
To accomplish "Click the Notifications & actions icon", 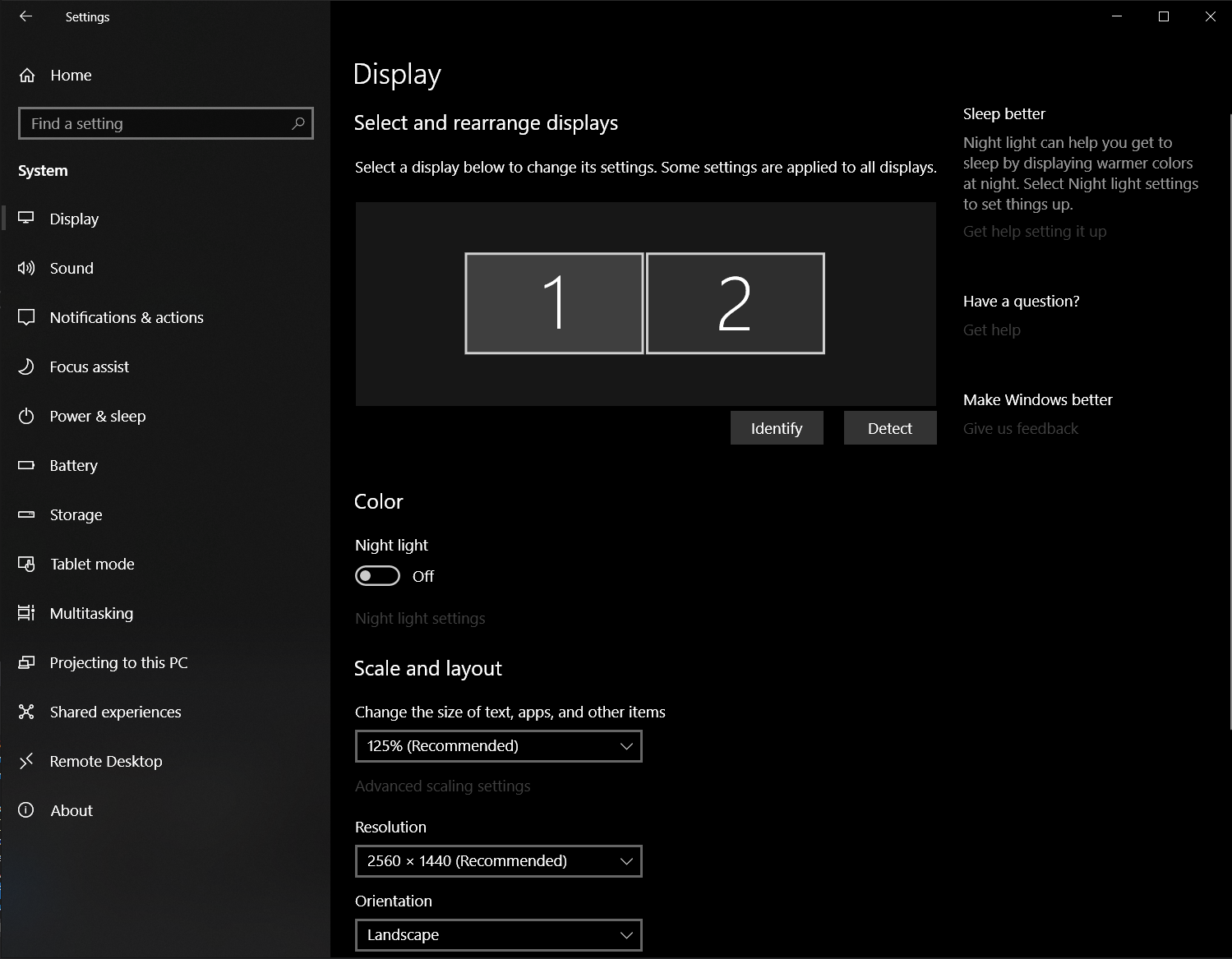I will 26,317.
